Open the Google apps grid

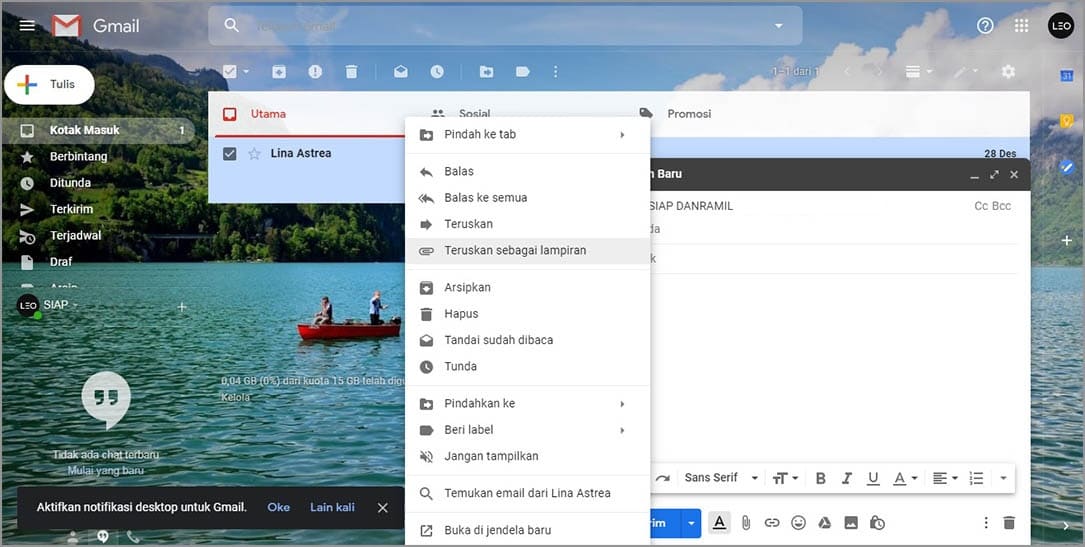(x=1021, y=25)
